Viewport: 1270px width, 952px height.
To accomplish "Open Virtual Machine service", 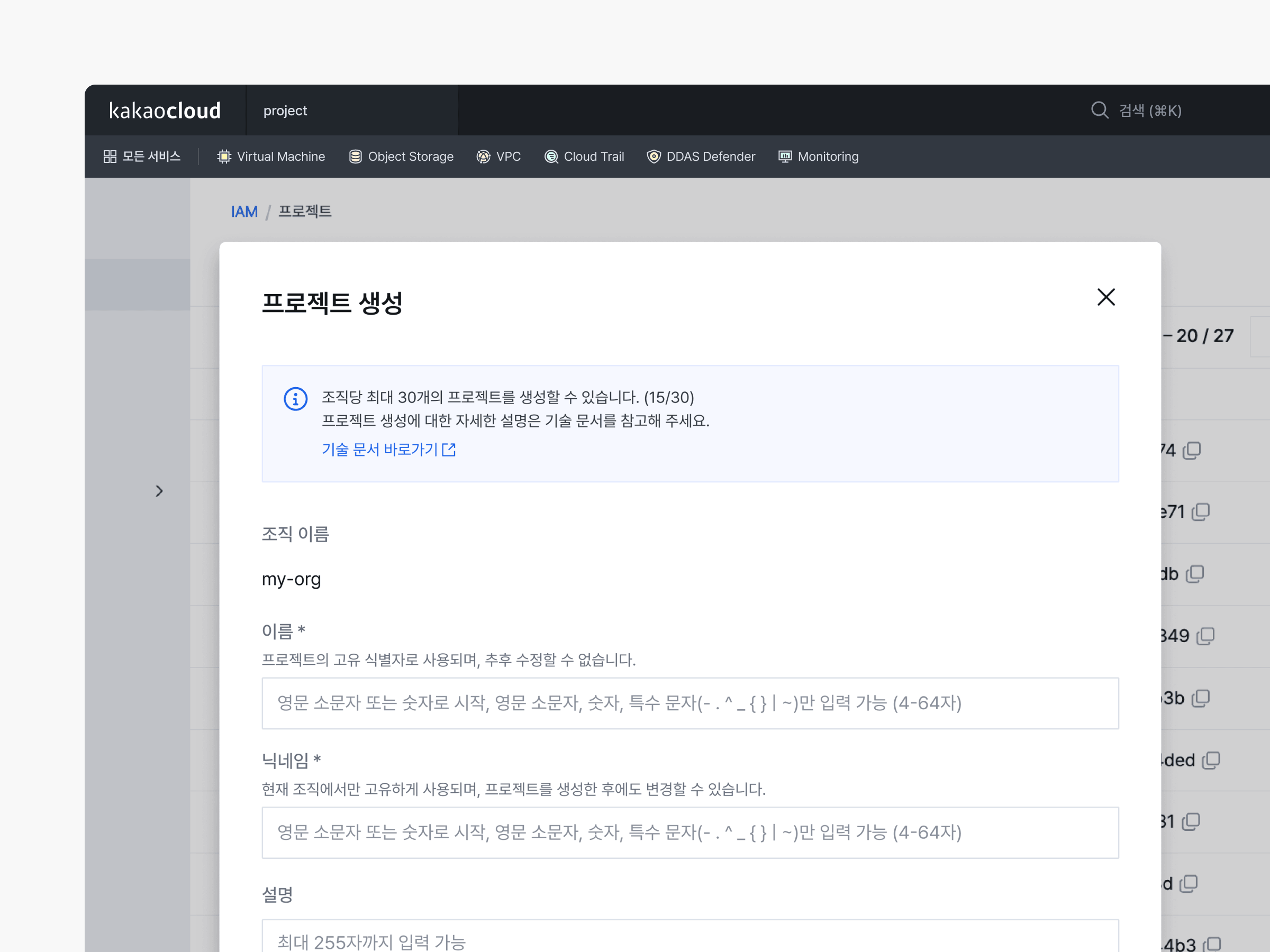I will point(271,156).
